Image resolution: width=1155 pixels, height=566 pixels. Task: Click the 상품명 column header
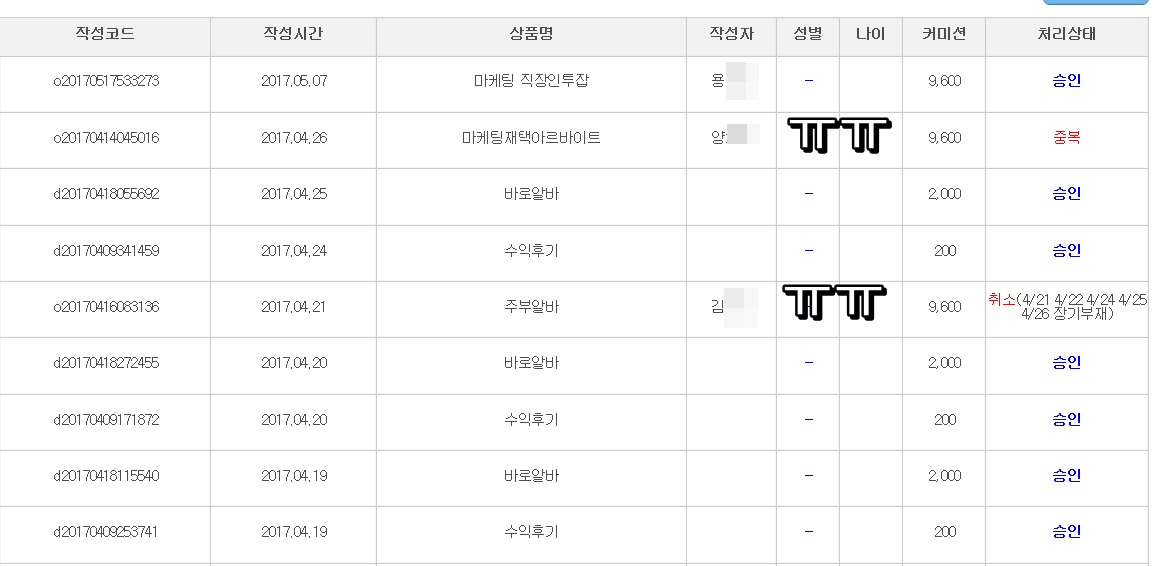(531, 34)
